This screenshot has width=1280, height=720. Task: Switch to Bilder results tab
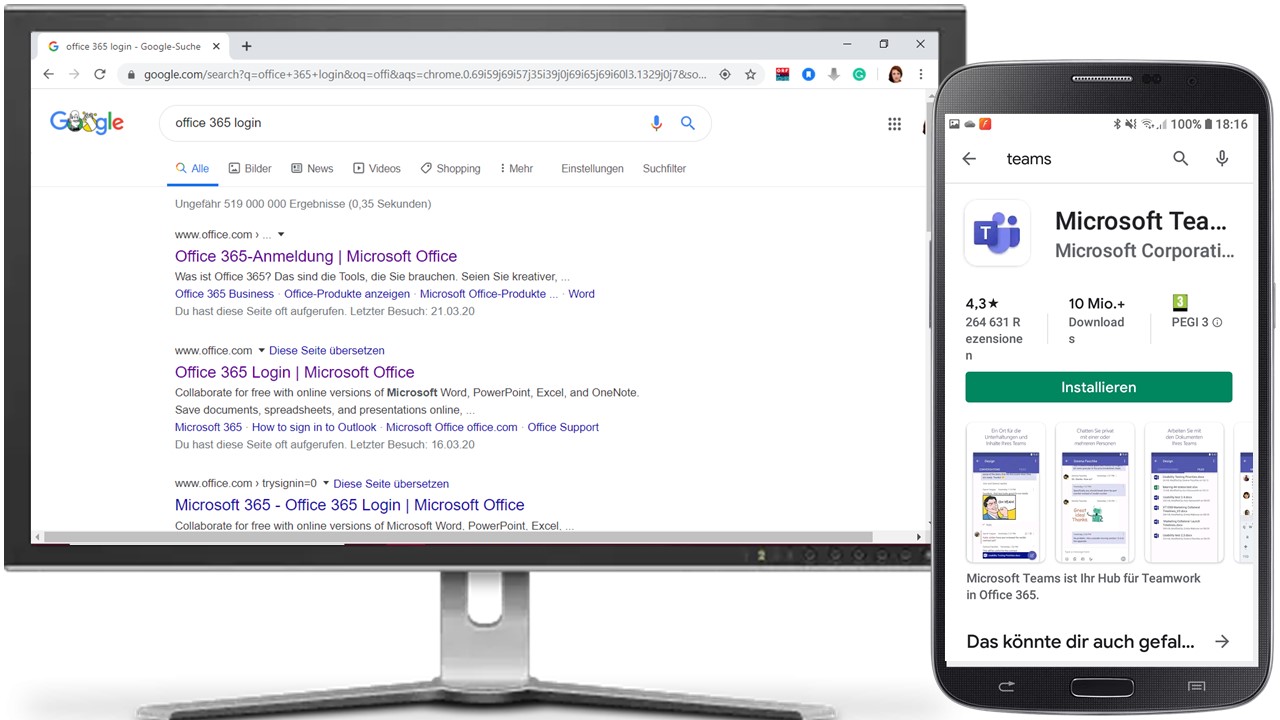coord(250,169)
